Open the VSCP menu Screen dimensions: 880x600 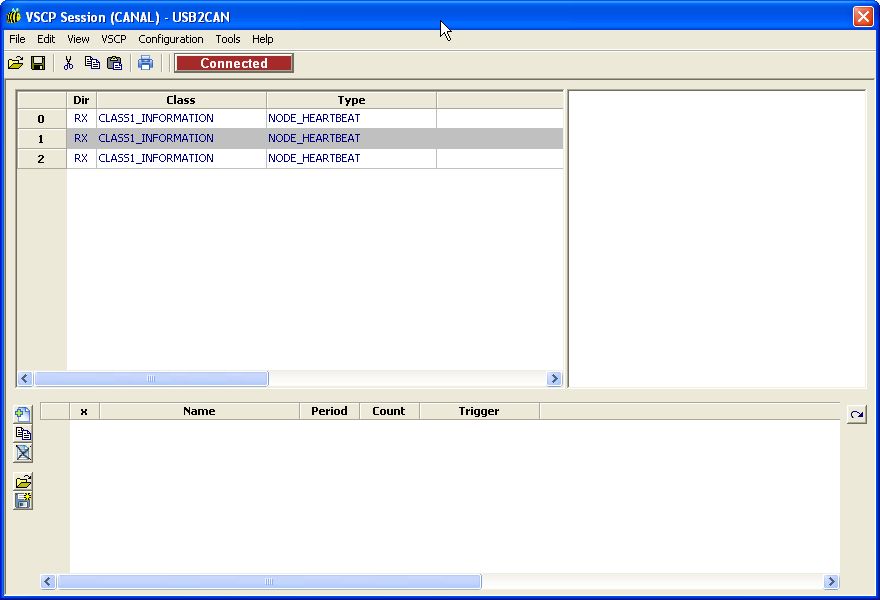pyautogui.click(x=114, y=39)
